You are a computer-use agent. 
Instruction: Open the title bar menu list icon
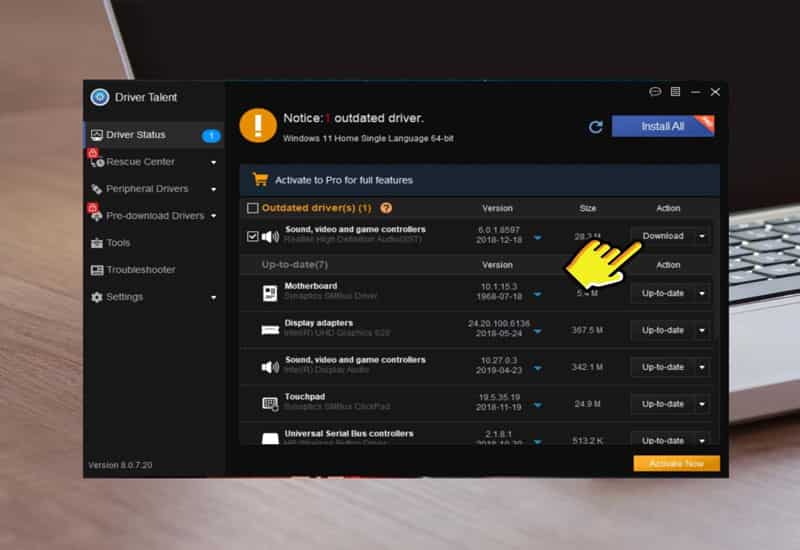click(x=675, y=92)
